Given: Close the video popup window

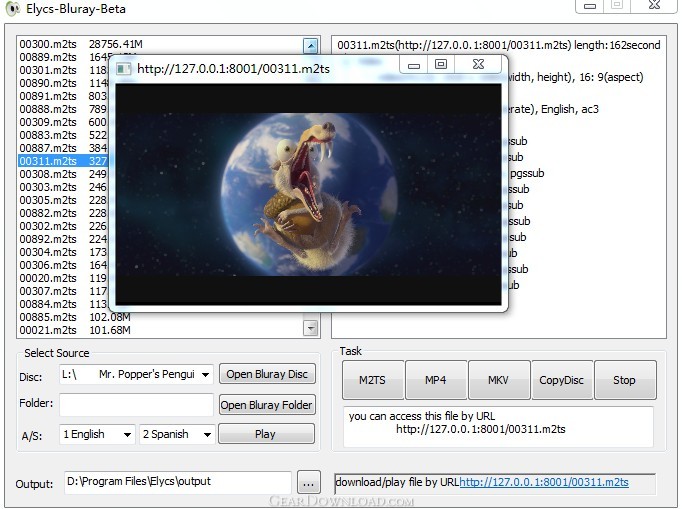Looking at the screenshot, I should (x=478, y=65).
